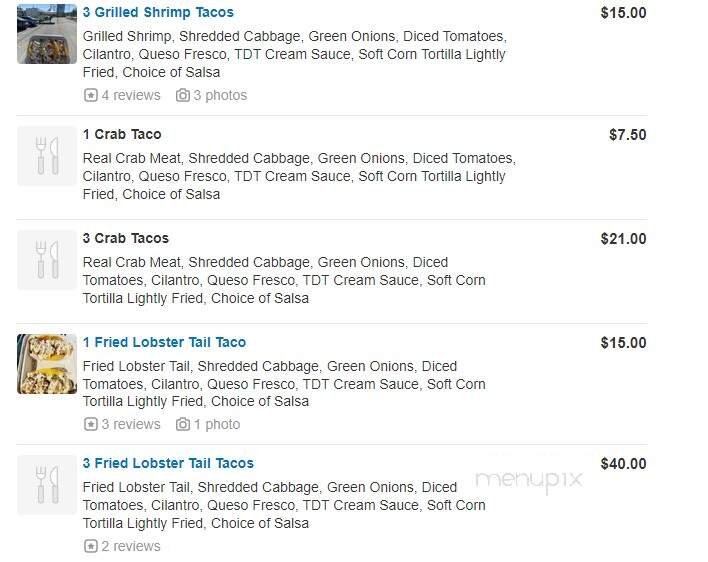Open 2 reviews for 3 Fried Lobster Tacos
This screenshot has height=562, width=708.
click(x=131, y=547)
